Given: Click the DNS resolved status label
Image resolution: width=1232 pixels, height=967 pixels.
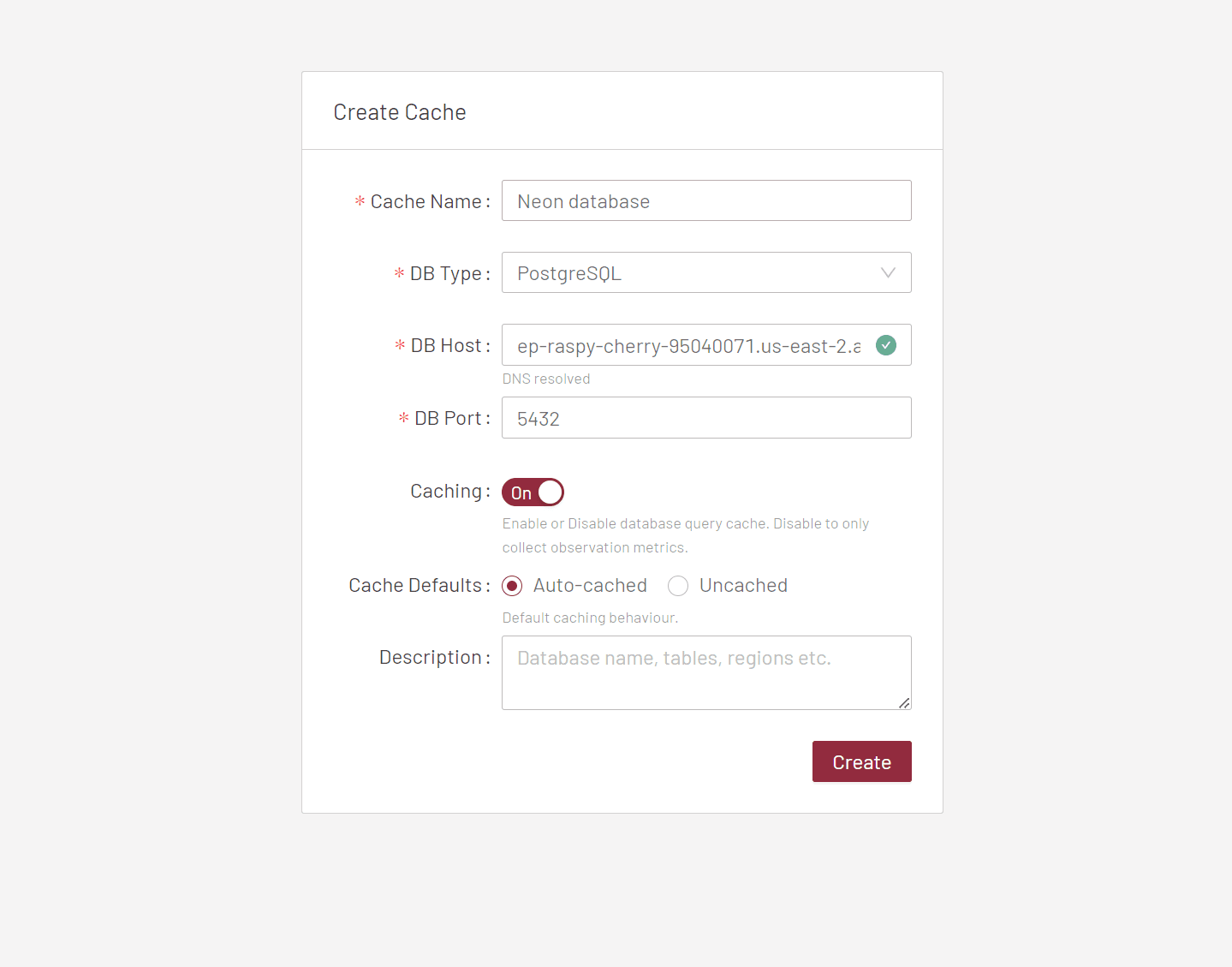Looking at the screenshot, I should [546, 379].
